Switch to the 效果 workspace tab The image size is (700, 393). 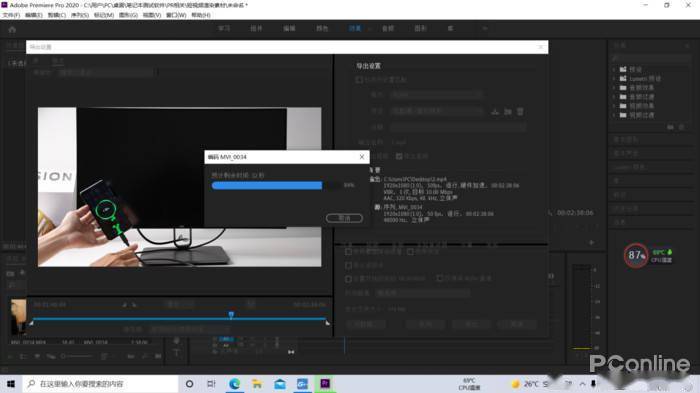tap(355, 28)
